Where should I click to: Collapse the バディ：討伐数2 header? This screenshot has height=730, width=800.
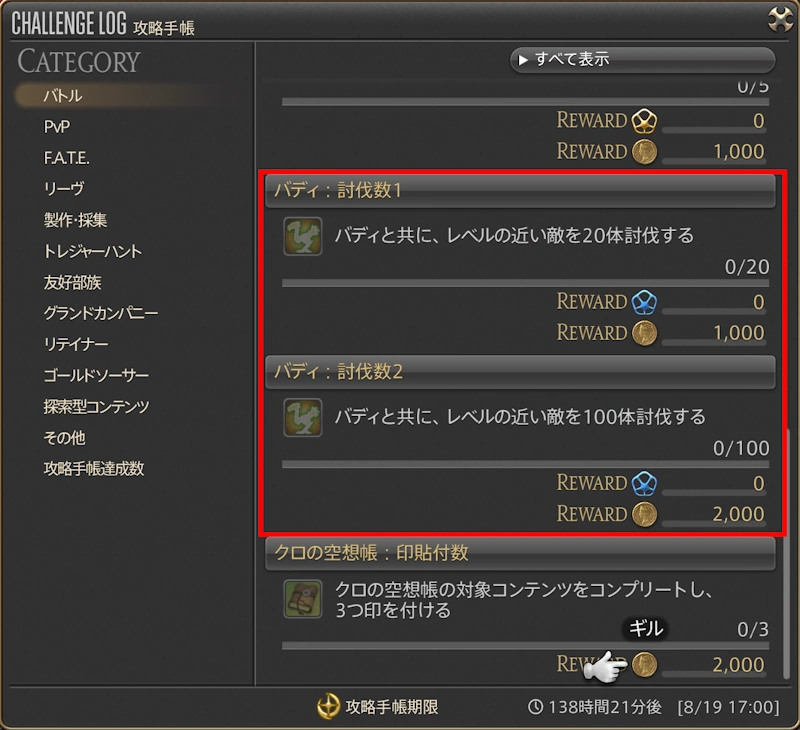[520, 372]
